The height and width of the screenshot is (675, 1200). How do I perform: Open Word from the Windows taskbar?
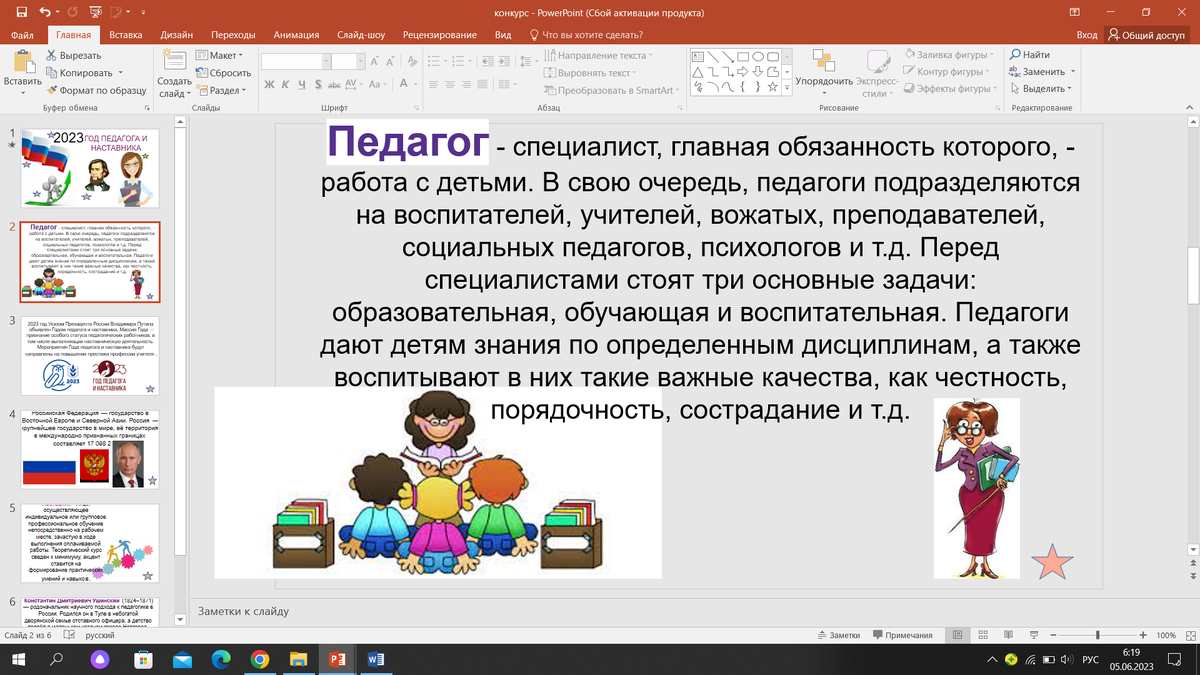coord(376,660)
